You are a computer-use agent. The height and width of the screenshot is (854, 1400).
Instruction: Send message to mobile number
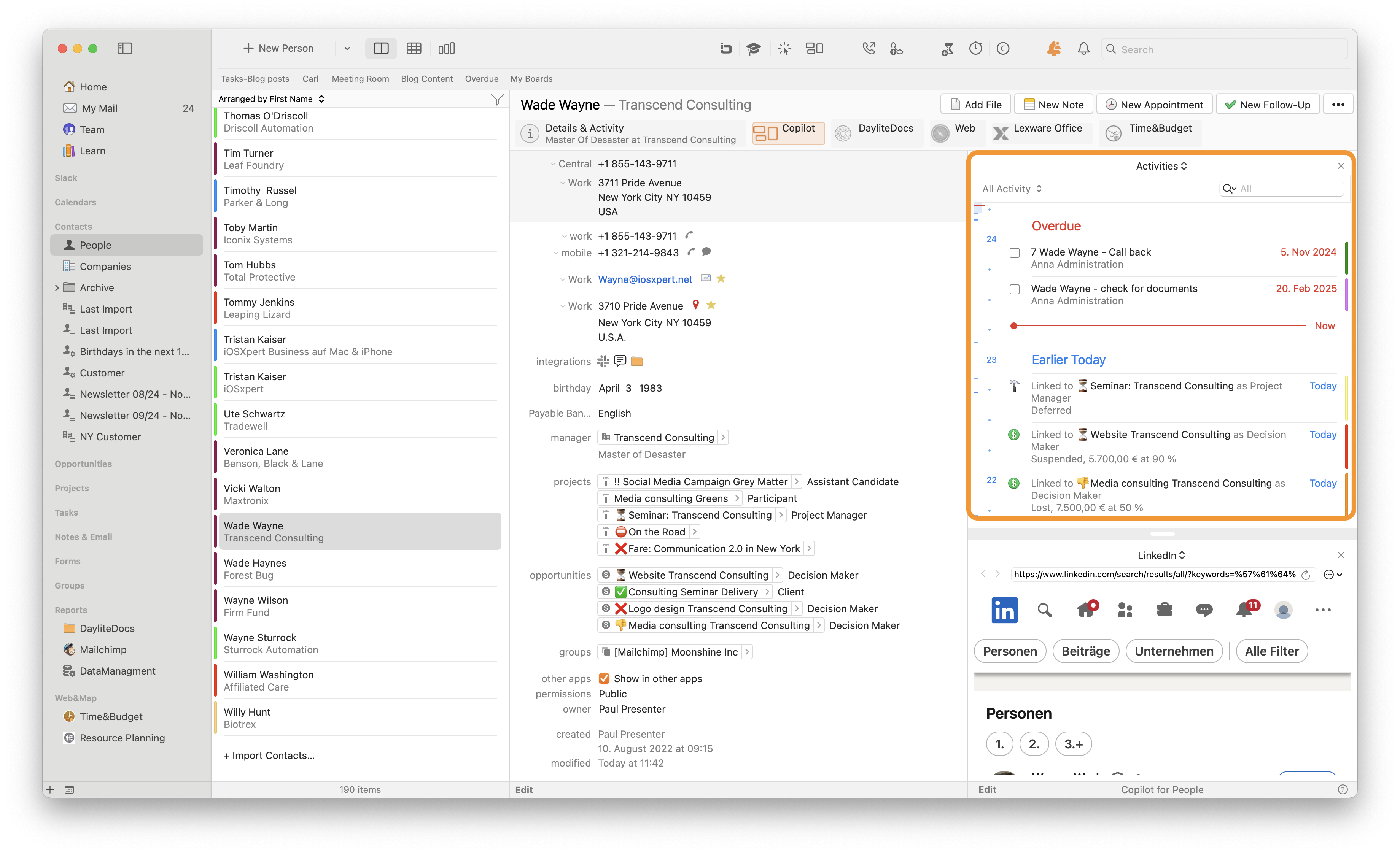(706, 252)
